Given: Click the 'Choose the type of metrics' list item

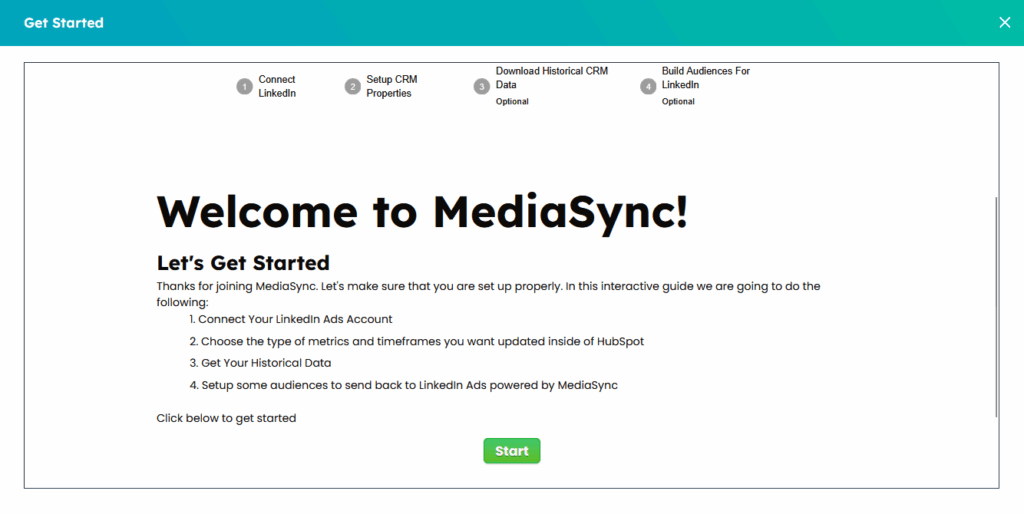Looking at the screenshot, I should [x=417, y=342].
